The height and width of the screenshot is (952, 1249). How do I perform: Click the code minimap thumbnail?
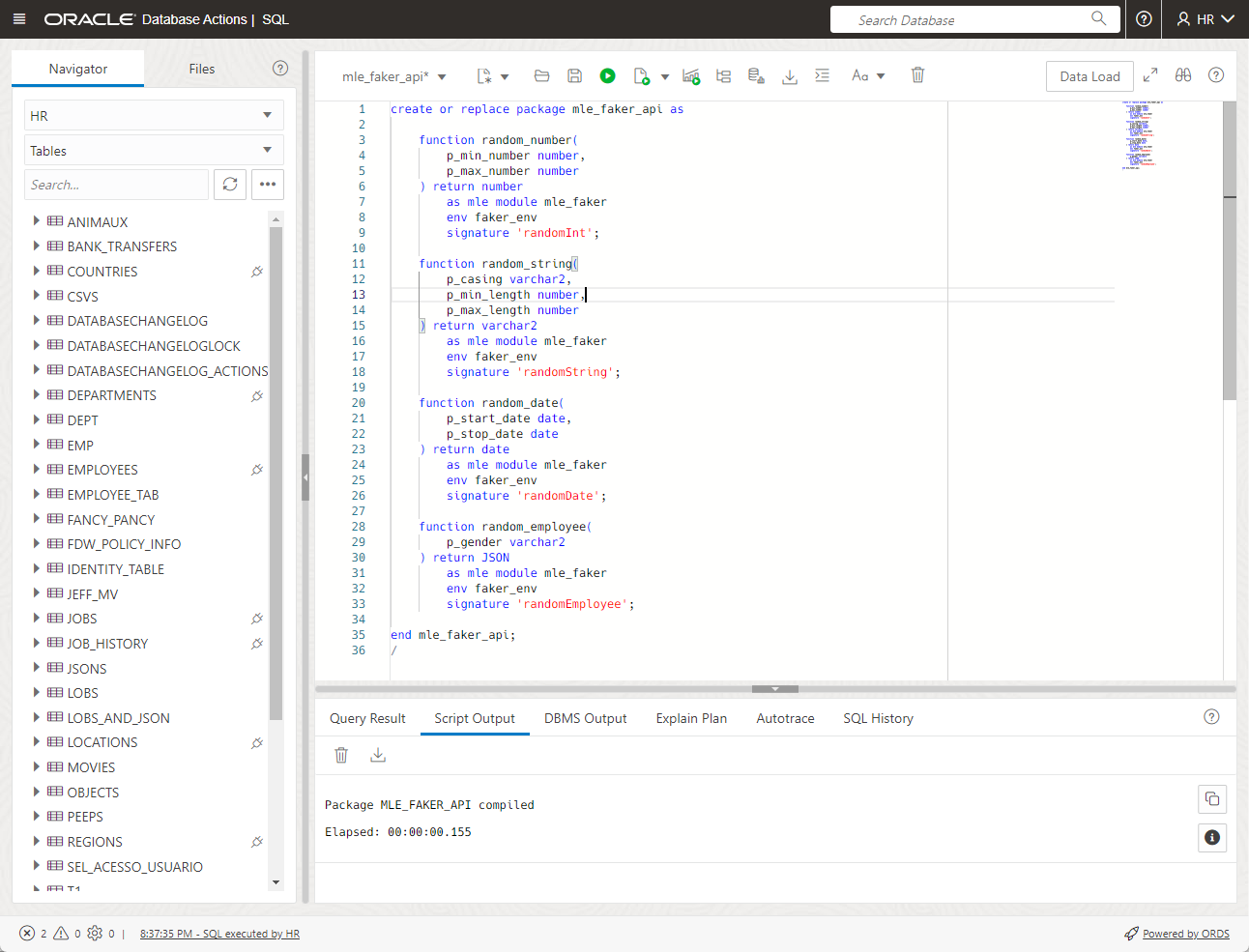coord(1142,135)
